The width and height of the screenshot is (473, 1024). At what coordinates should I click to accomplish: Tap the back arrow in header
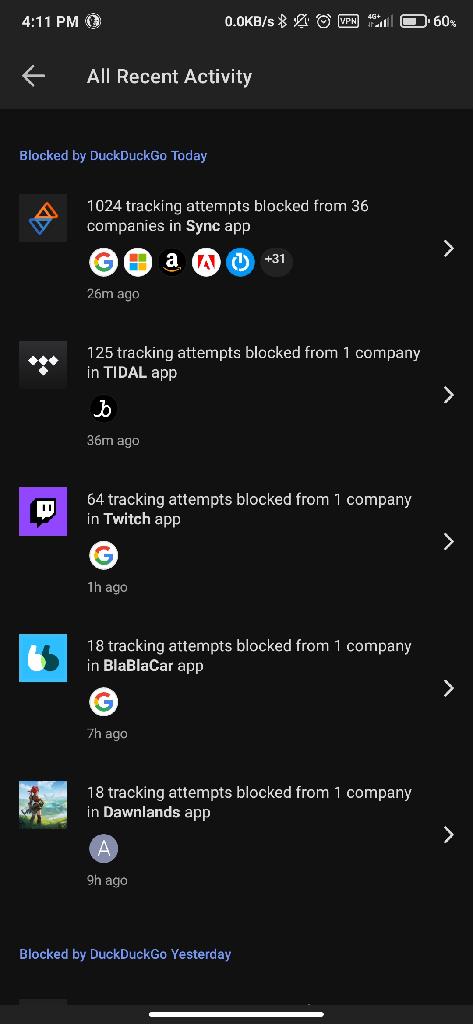33,76
